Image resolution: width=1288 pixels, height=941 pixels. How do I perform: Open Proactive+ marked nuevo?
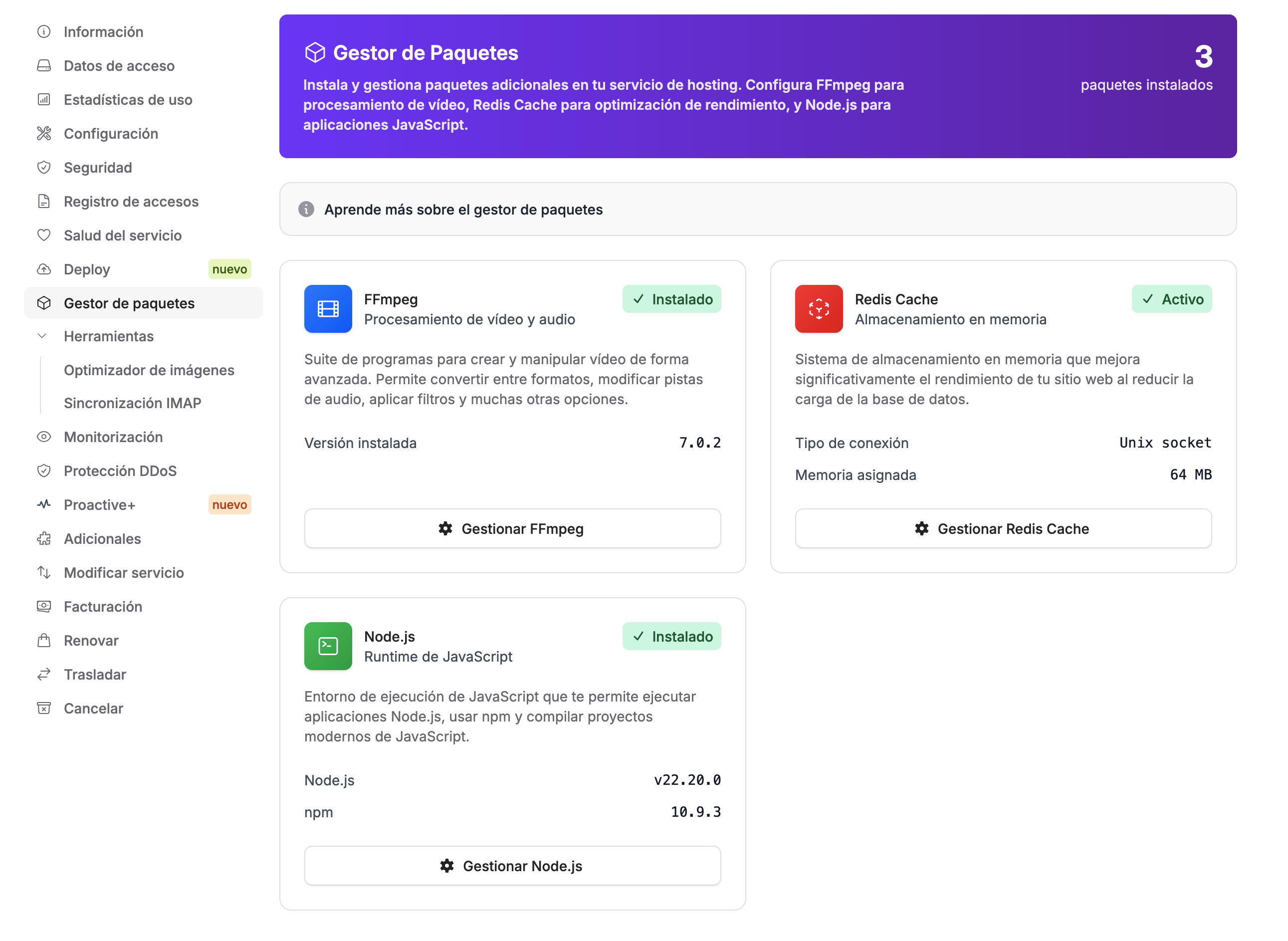[99, 504]
